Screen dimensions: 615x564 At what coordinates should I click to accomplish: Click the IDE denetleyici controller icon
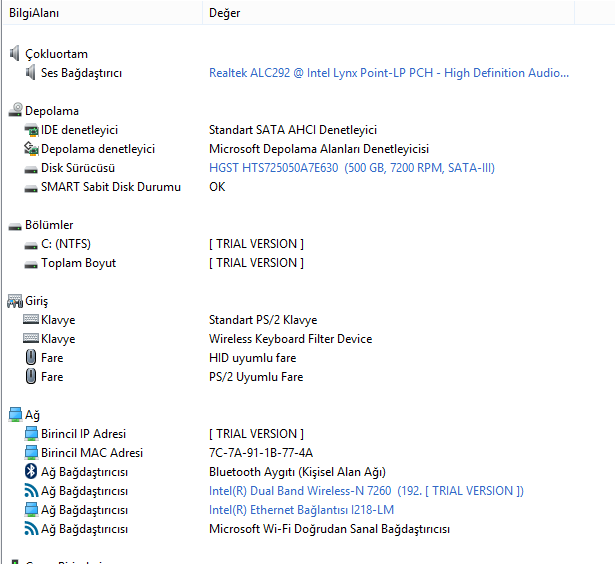point(31,130)
